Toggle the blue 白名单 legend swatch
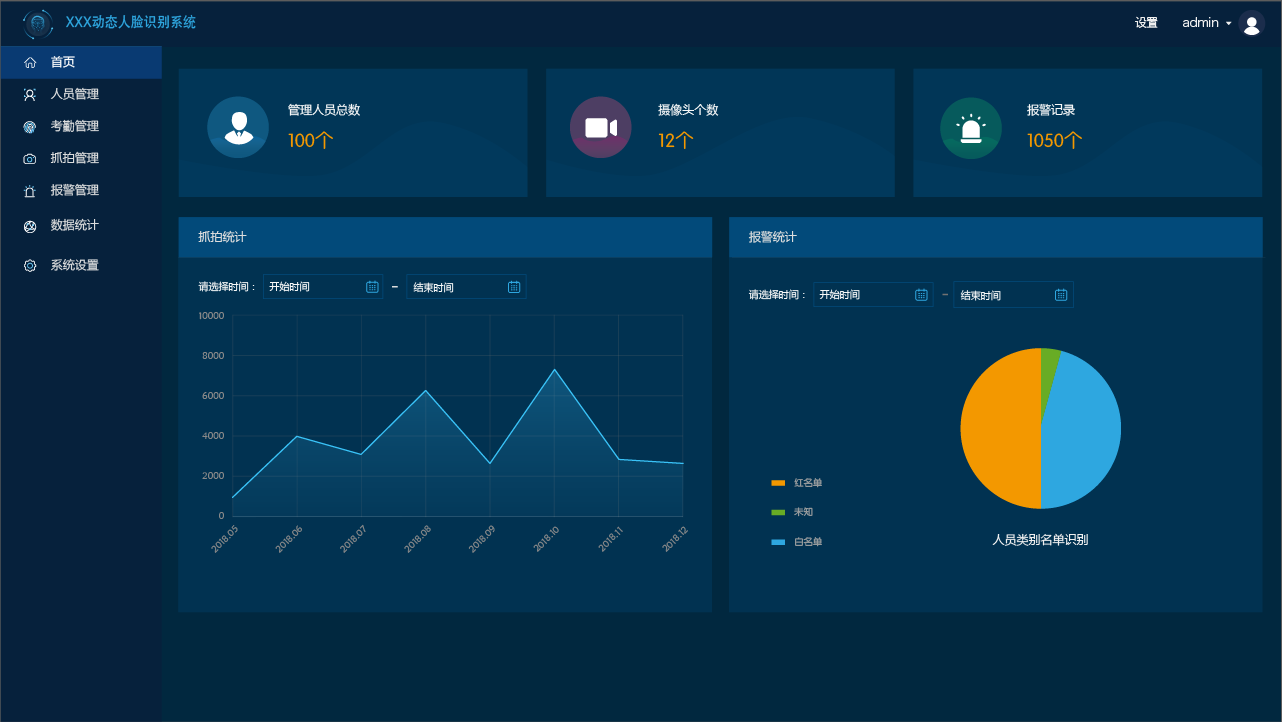Image resolution: width=1282 pixels, height=722 pixels. point(778,542)
